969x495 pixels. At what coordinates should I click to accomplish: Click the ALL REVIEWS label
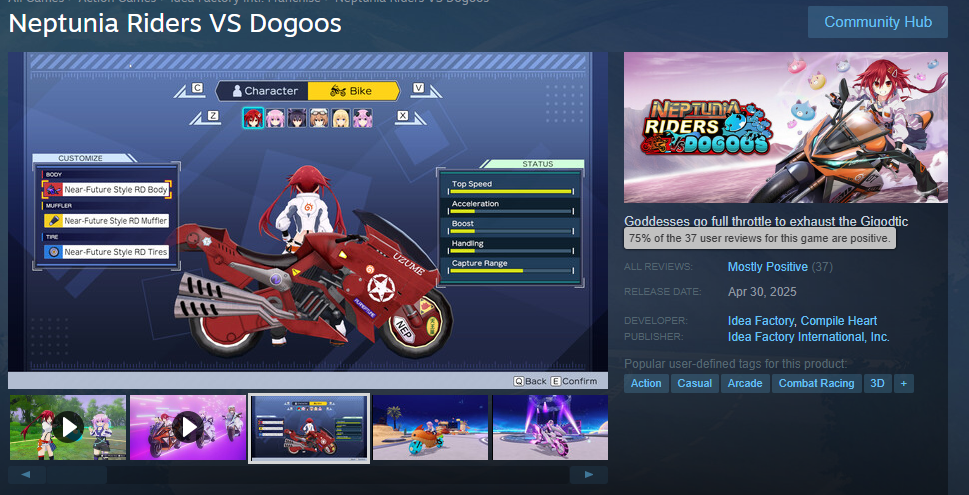(659, 267)
